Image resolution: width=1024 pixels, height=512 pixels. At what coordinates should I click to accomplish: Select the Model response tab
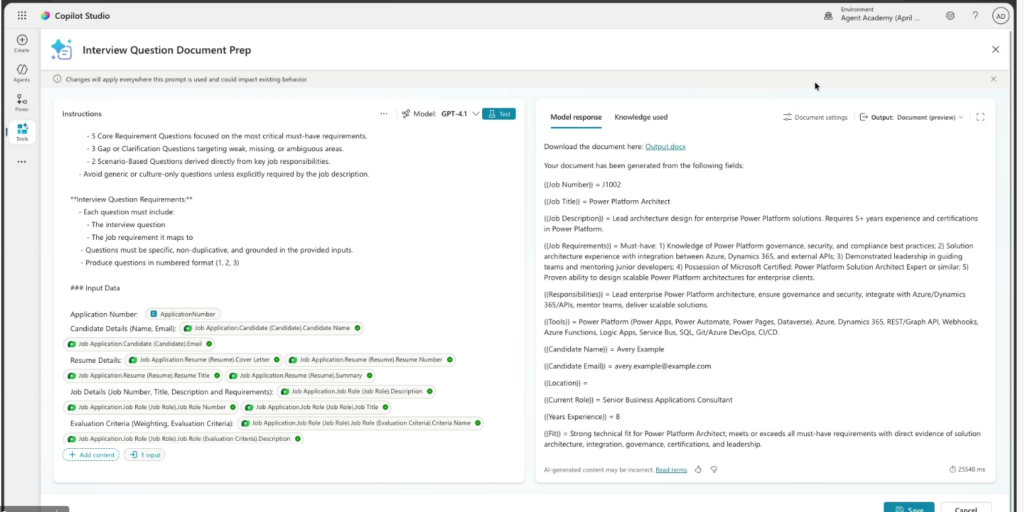pyautogui.click(x=576, y=117)
